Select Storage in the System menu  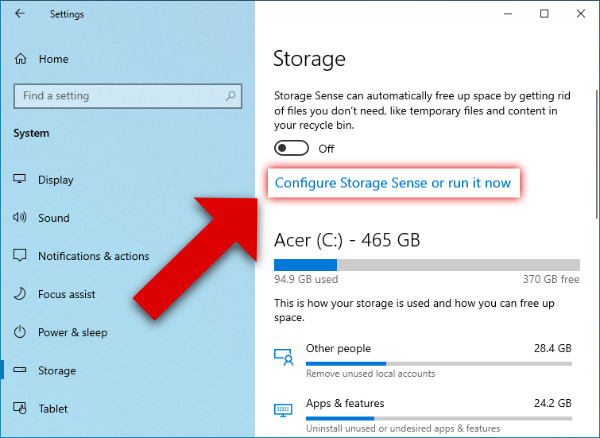click(x=57, y=370)
